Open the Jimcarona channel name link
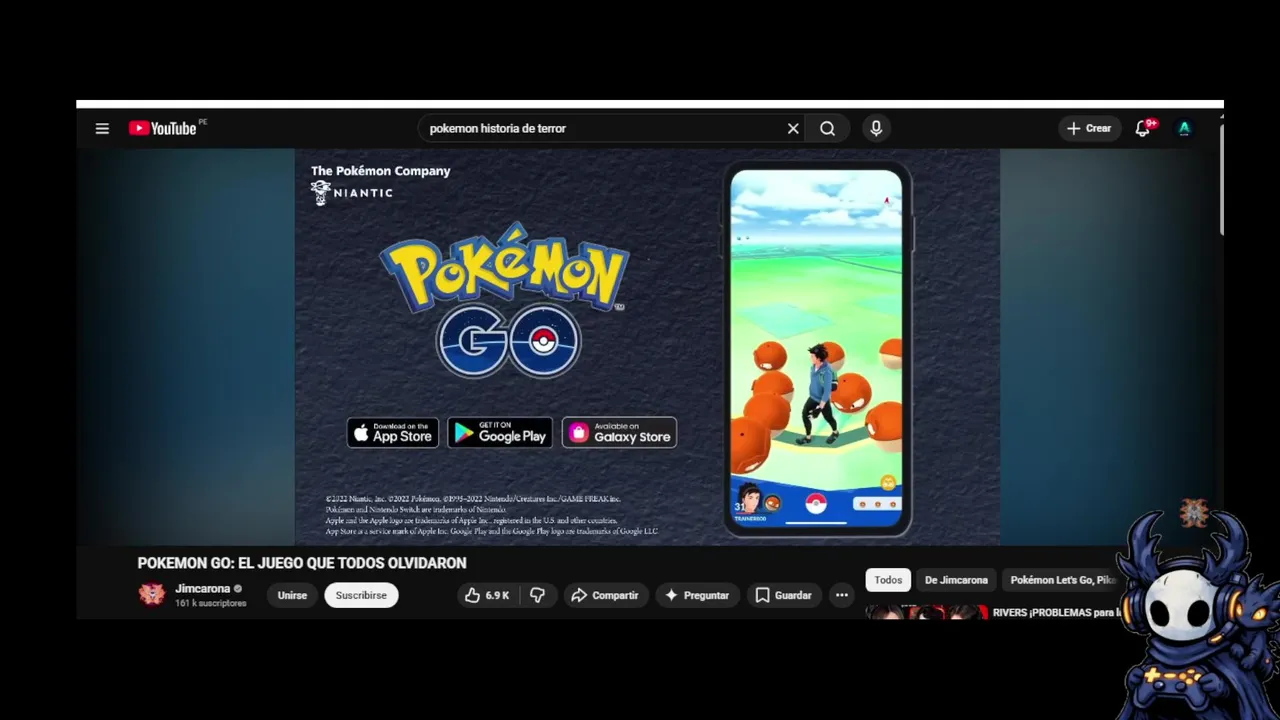 pos(203,589)
